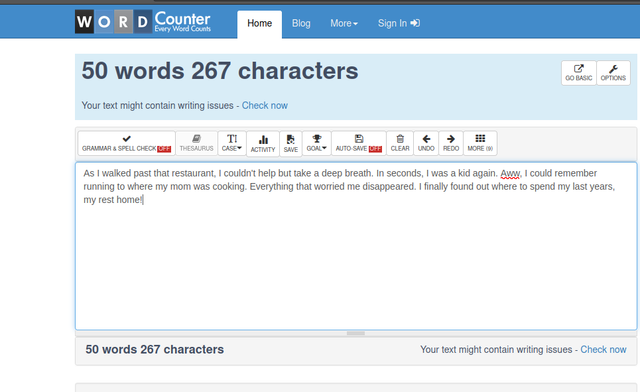Open the Thesaurus tool
Viewport: 640px width, 392px height.
coord(196,143)
